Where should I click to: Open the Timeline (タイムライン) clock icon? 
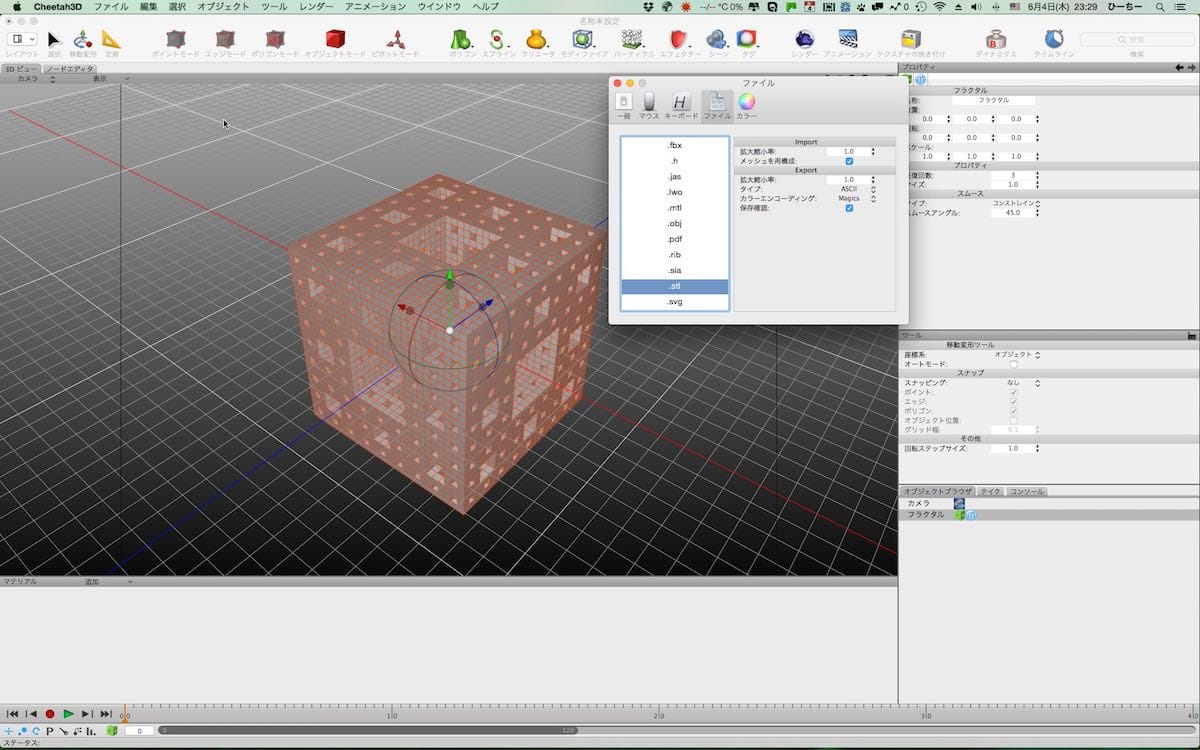(1054, 39)
